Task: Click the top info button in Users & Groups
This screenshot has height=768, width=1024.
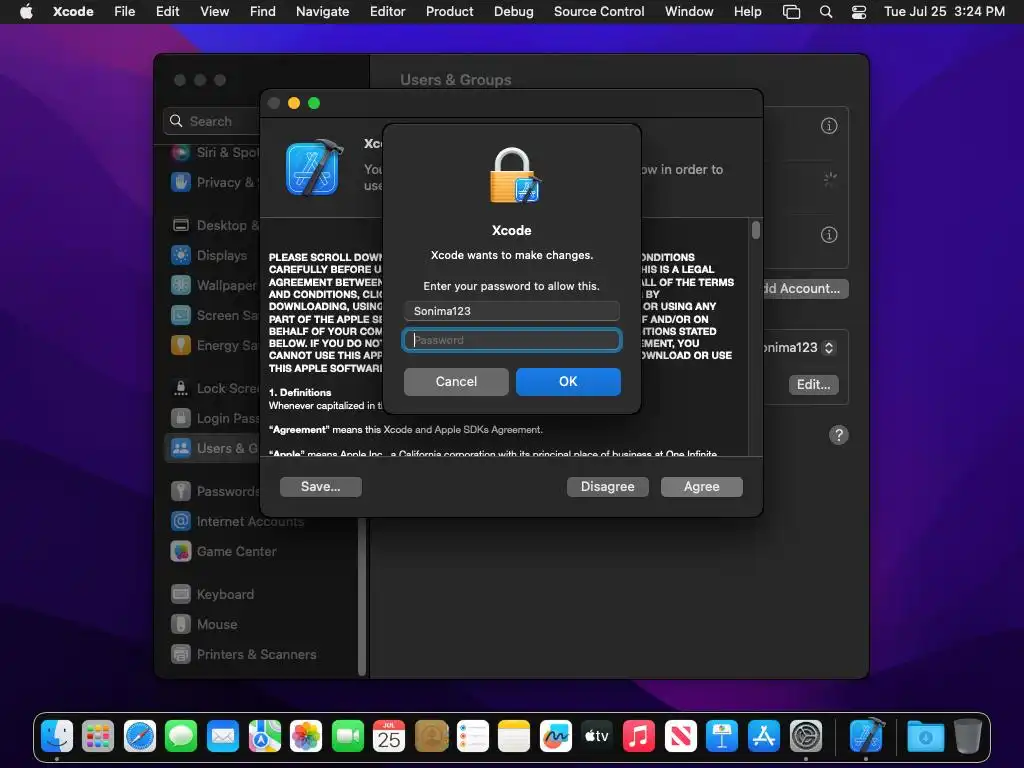Action: point(829,125)
